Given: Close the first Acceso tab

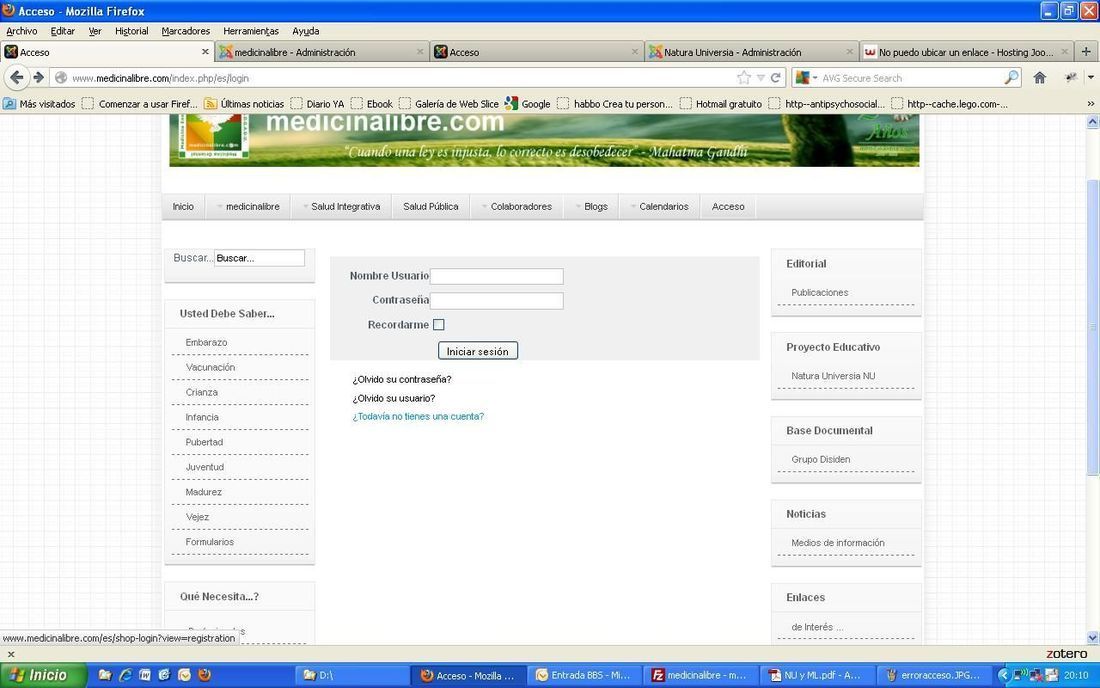Looking at the screenshot, I should click(205, 52).
